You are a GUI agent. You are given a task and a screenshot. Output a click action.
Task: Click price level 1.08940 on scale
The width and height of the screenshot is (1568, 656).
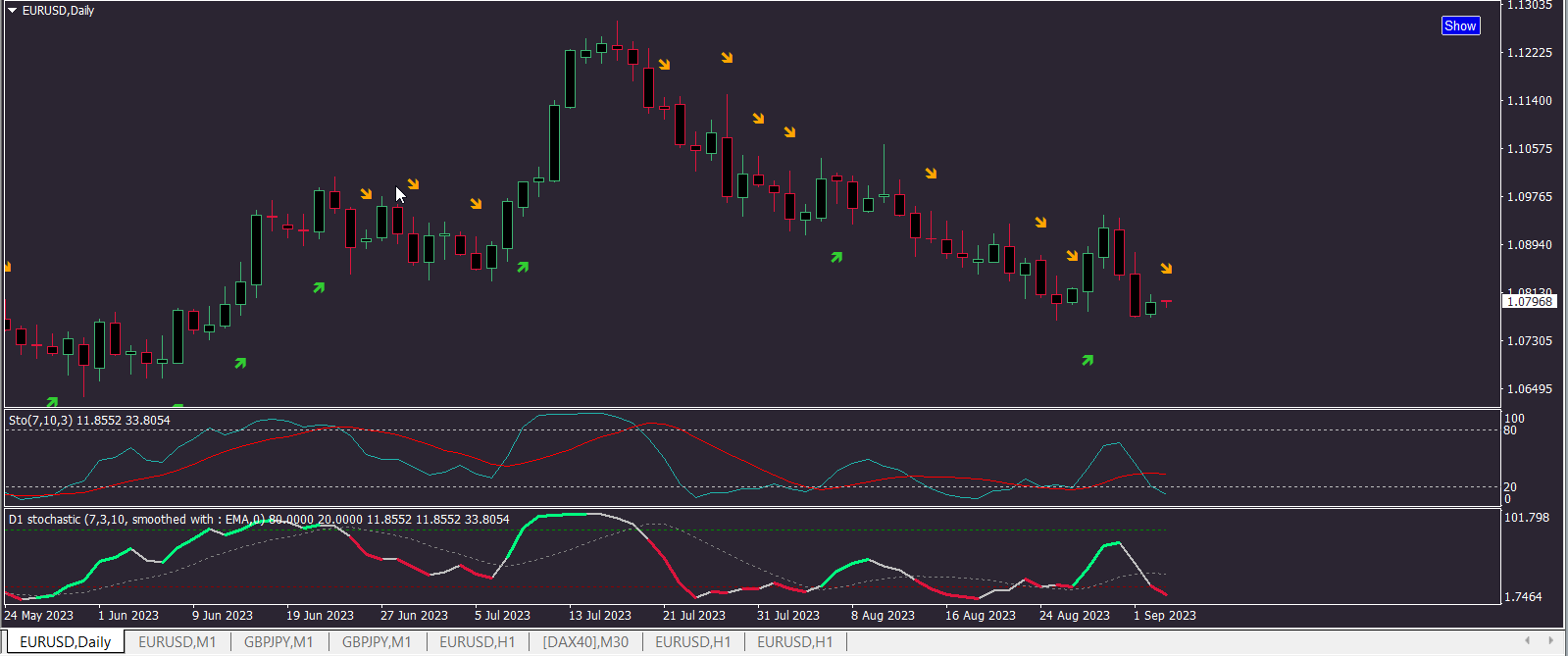(1530, 245)
